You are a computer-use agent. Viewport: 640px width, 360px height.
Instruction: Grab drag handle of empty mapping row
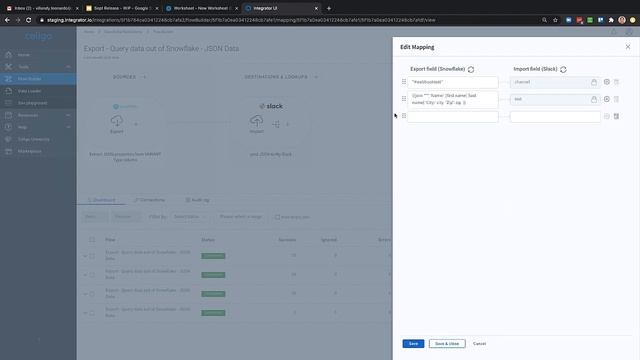[404, 116]
